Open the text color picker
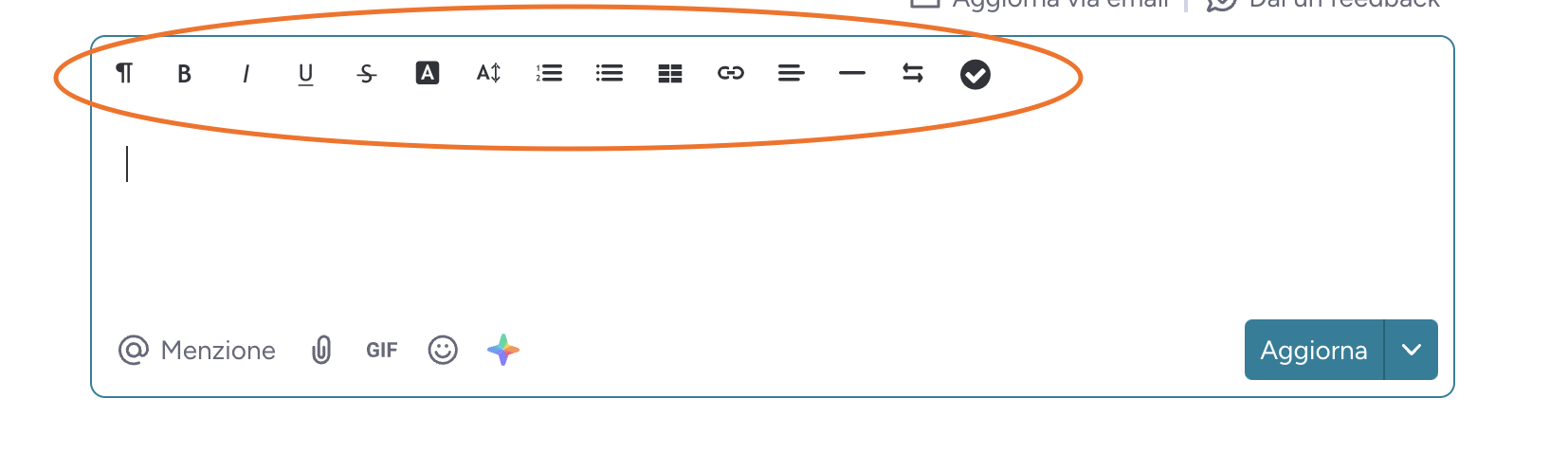 [428, 73]
